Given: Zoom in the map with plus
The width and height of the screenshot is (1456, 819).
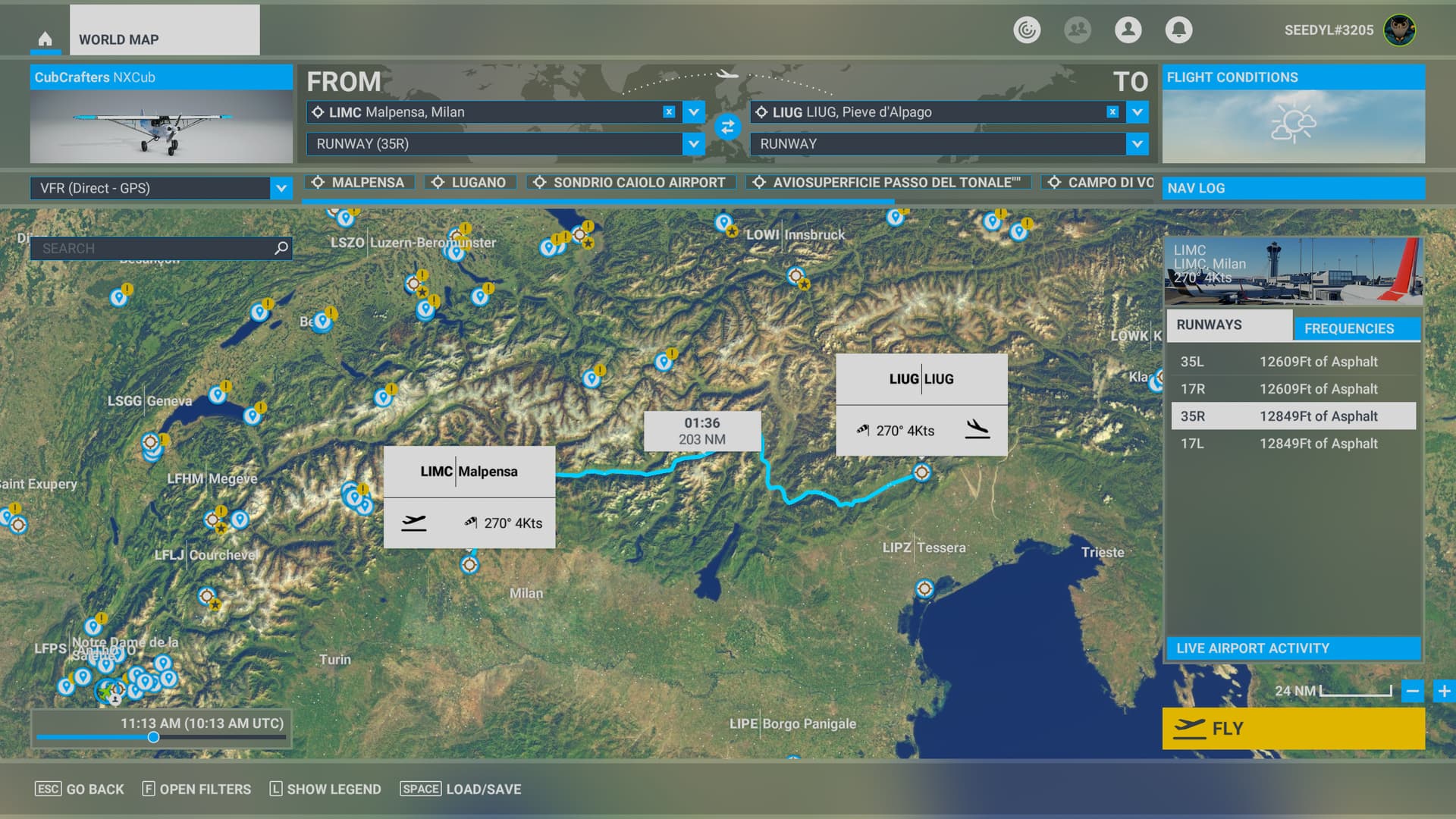Looking at the screenshot, I should pos(1444,692).
